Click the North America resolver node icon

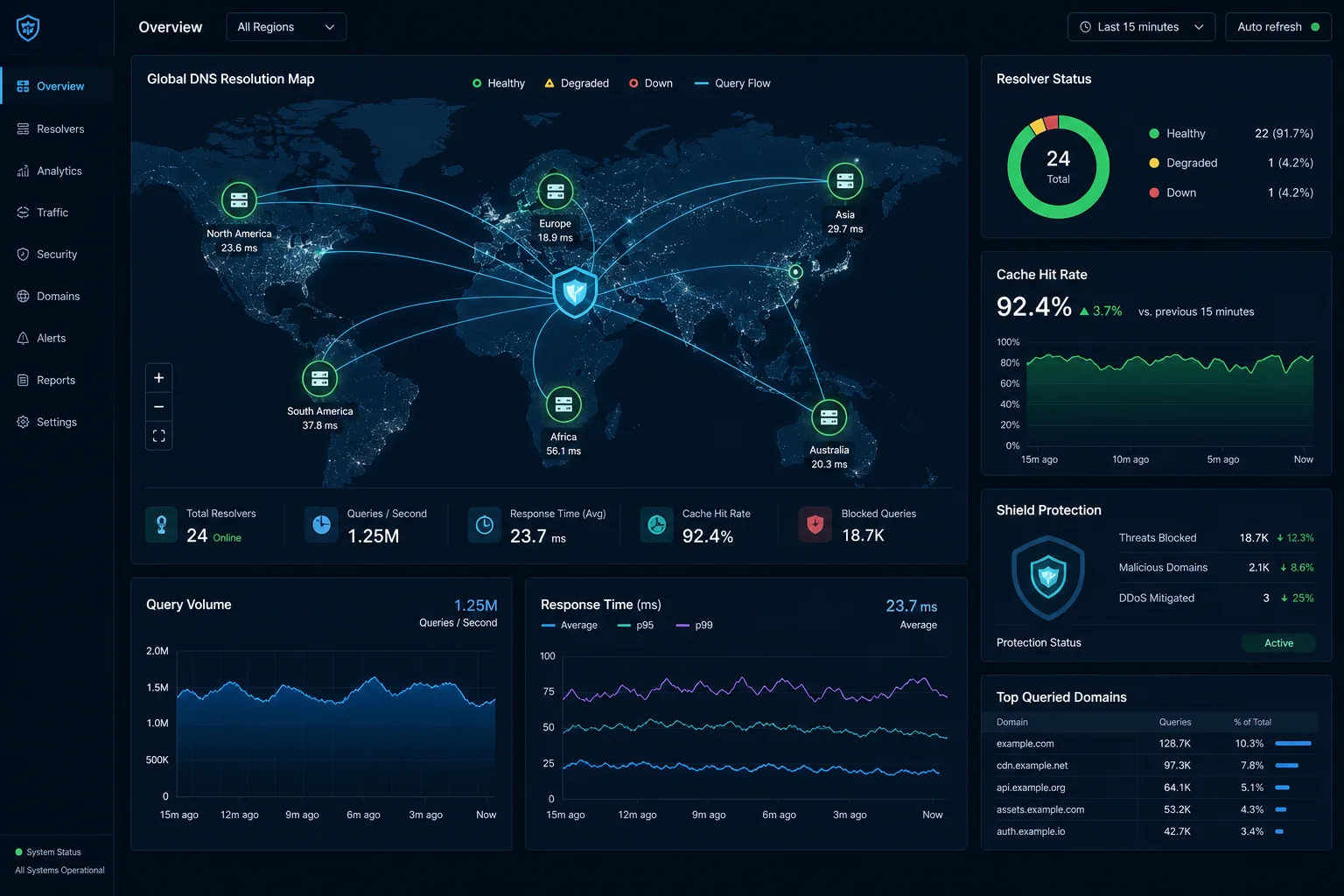(x=239, y=200)
